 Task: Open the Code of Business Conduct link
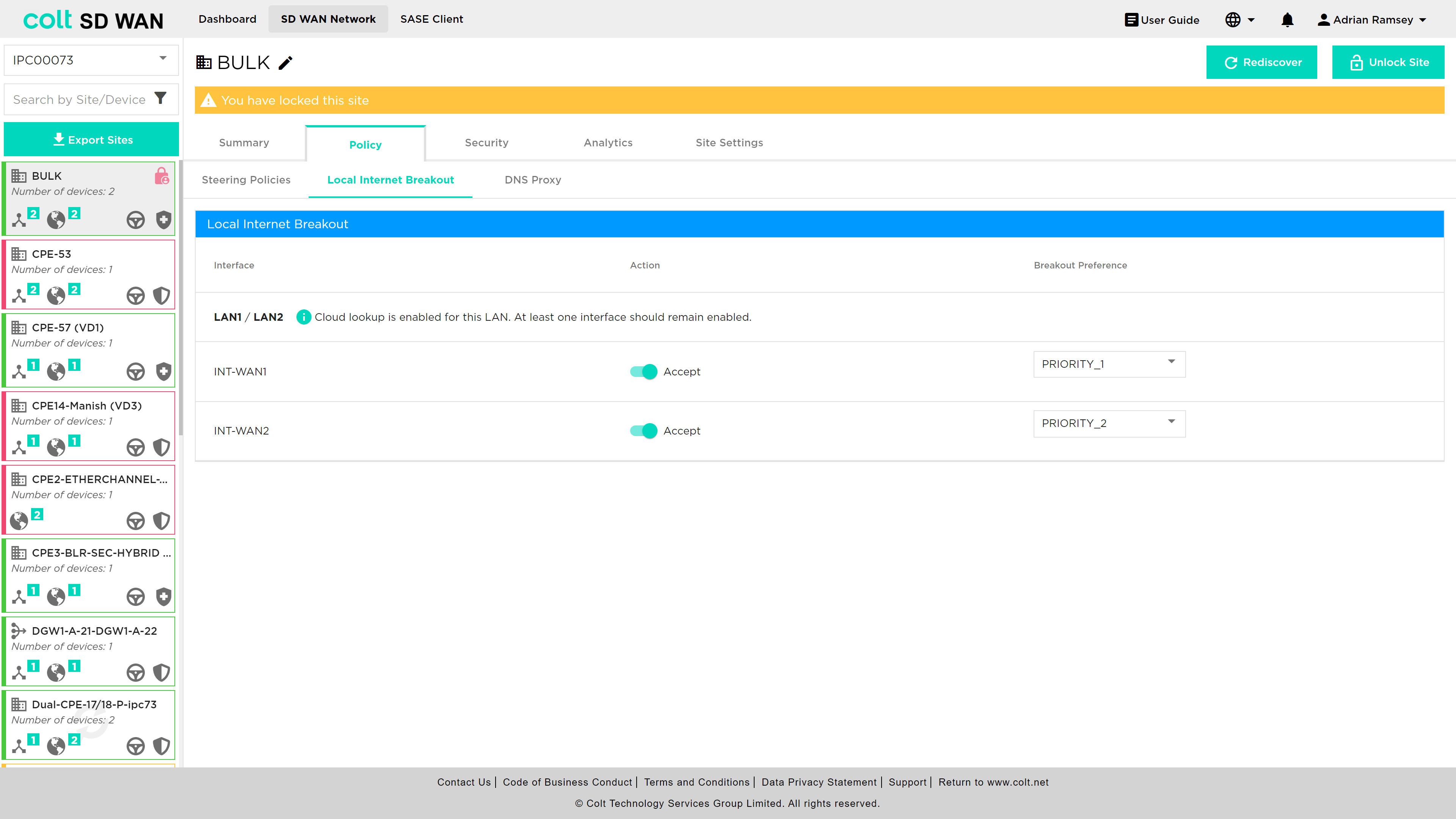567,782
